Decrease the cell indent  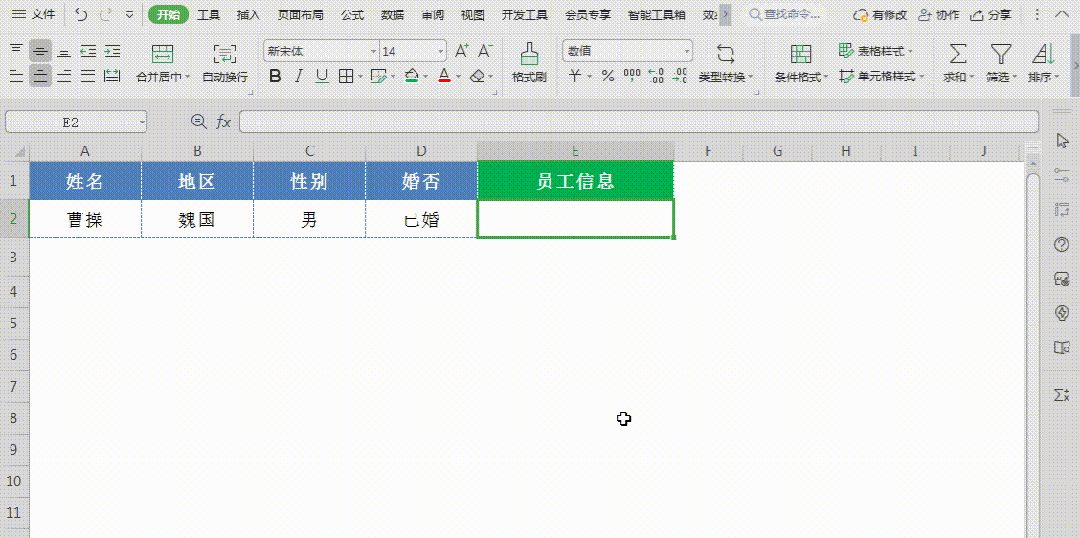point(87,50)
